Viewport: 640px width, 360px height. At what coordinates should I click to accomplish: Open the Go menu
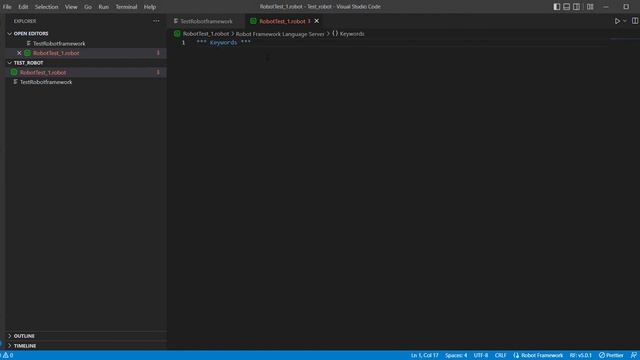click(88, 7)
